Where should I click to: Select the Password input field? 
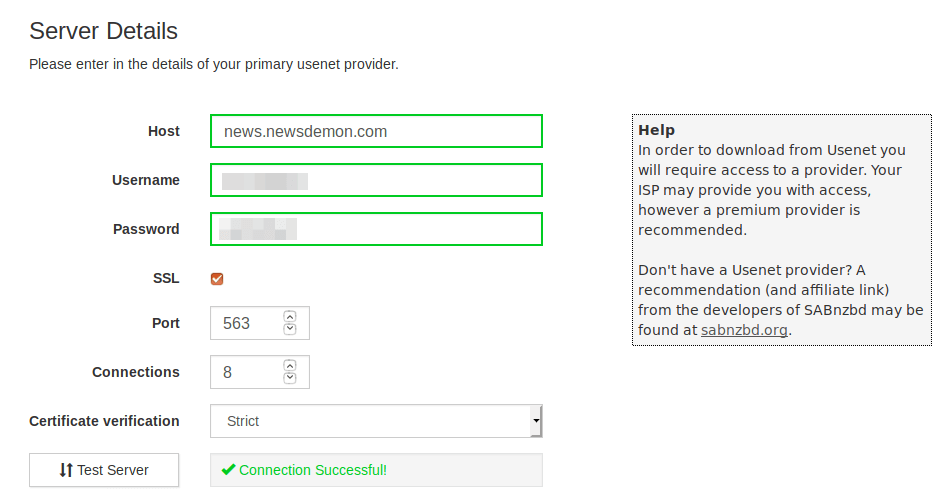coord(376,229)
